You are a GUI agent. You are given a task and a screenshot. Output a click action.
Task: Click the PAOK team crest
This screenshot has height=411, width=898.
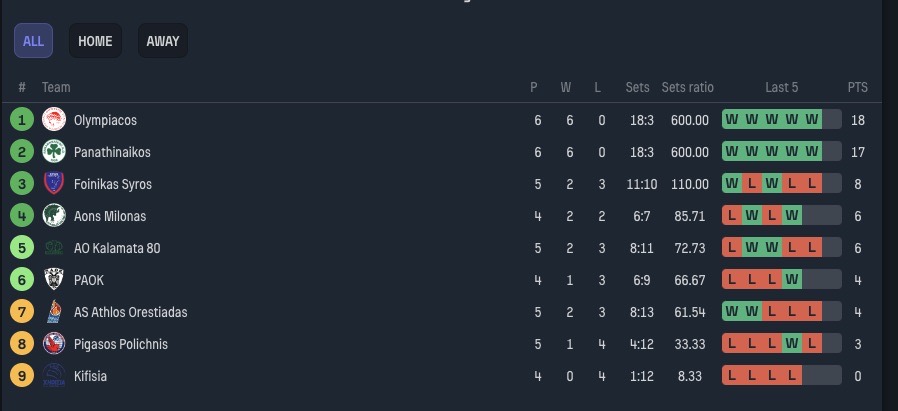[x=54, y=280]
